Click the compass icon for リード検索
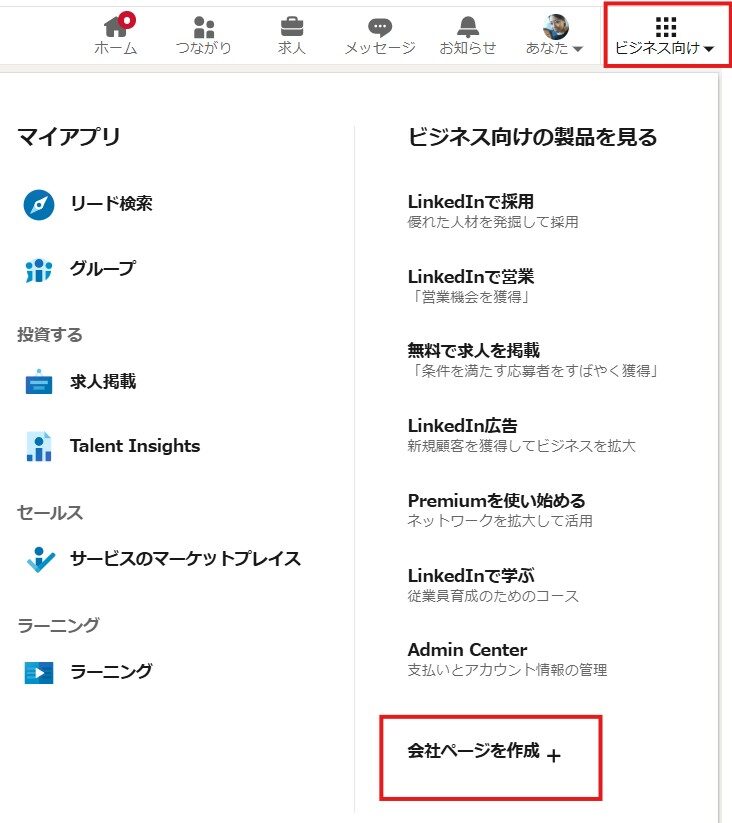 click(39, 205)
